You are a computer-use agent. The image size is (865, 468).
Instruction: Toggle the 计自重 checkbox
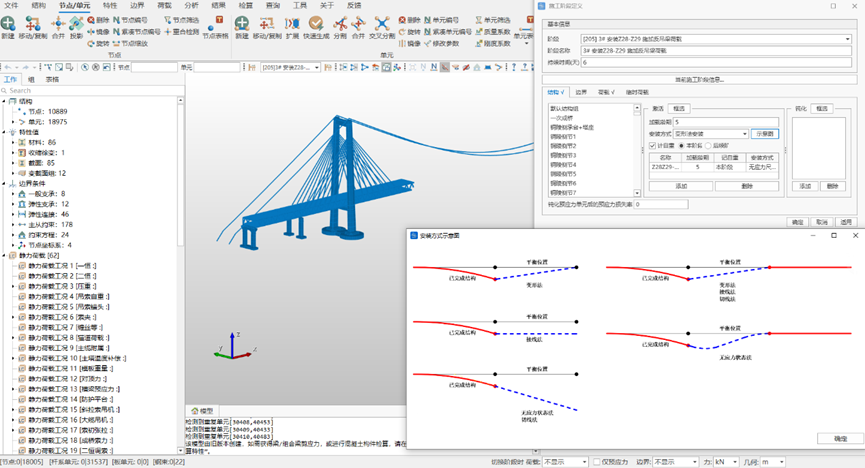click(653, 145)
